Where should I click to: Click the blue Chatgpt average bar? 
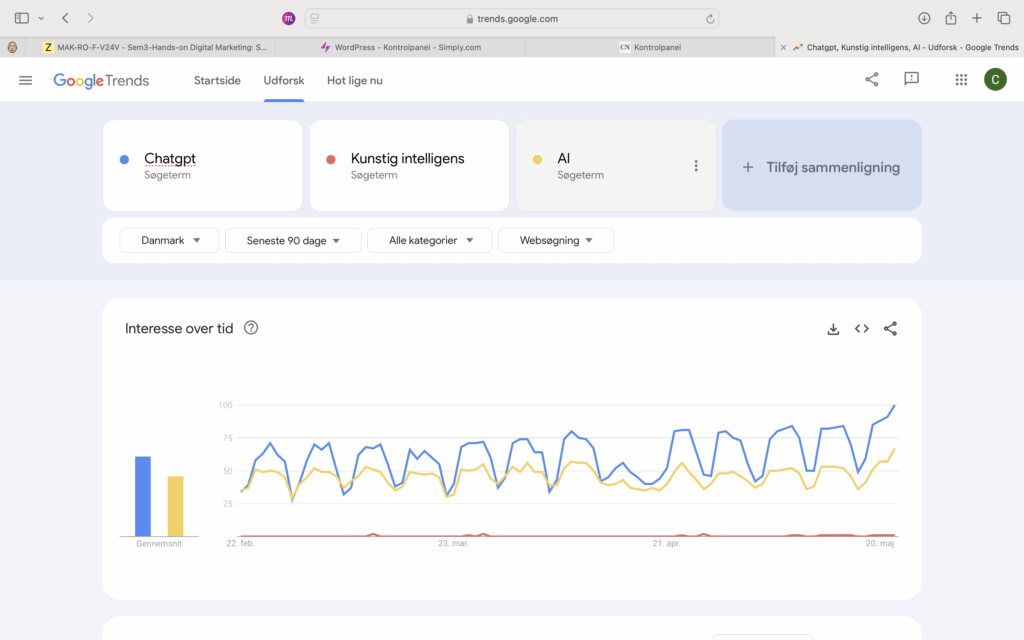point(143,496)
